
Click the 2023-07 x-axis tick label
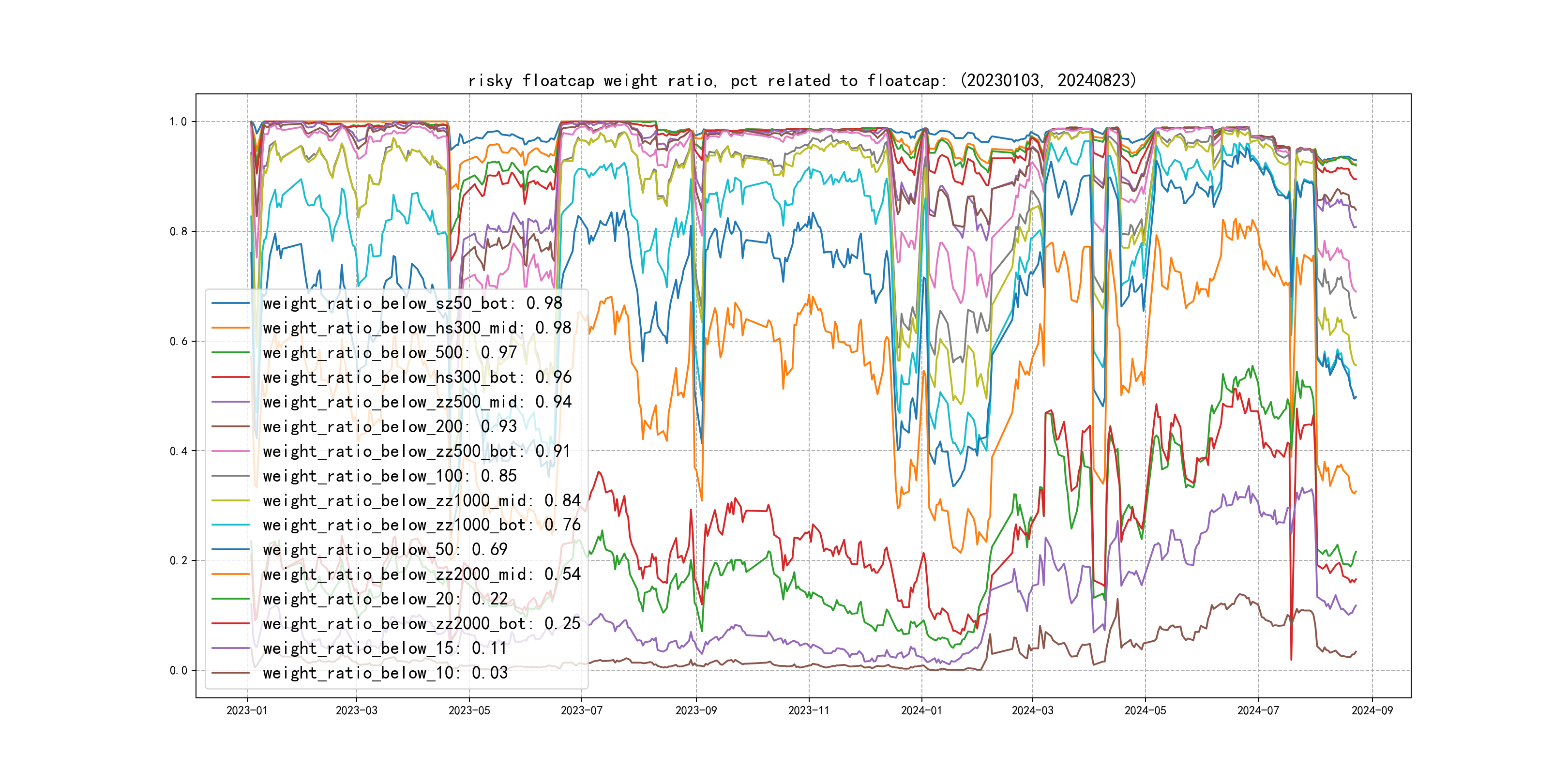pyautogui.click(x=581, y=710)
